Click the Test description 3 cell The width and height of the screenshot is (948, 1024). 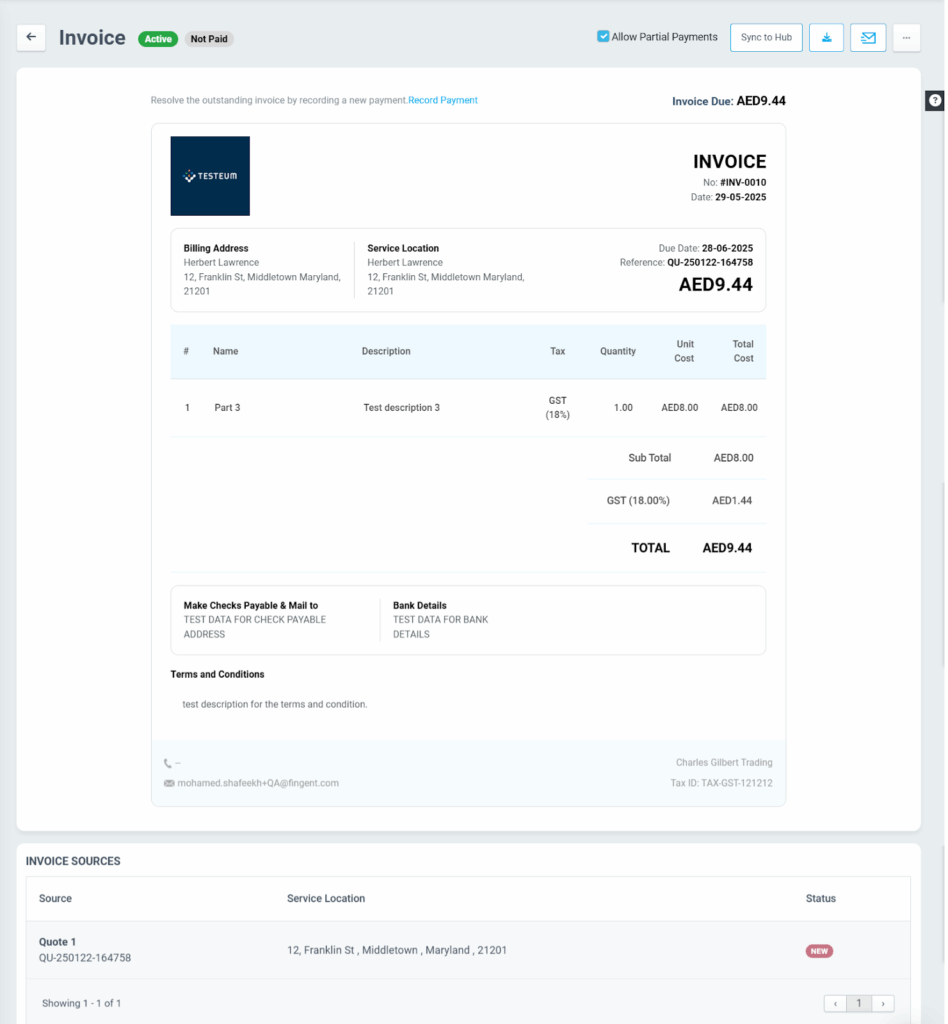(402, 408)
